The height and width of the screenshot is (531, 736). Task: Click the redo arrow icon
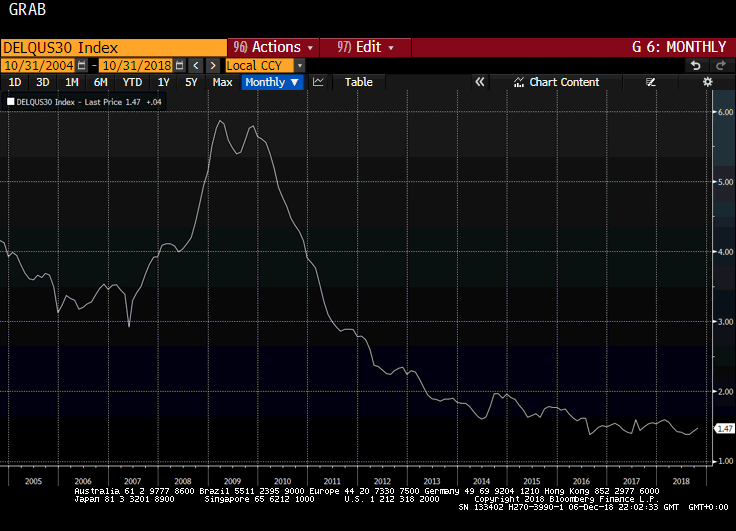pos(719,65)
